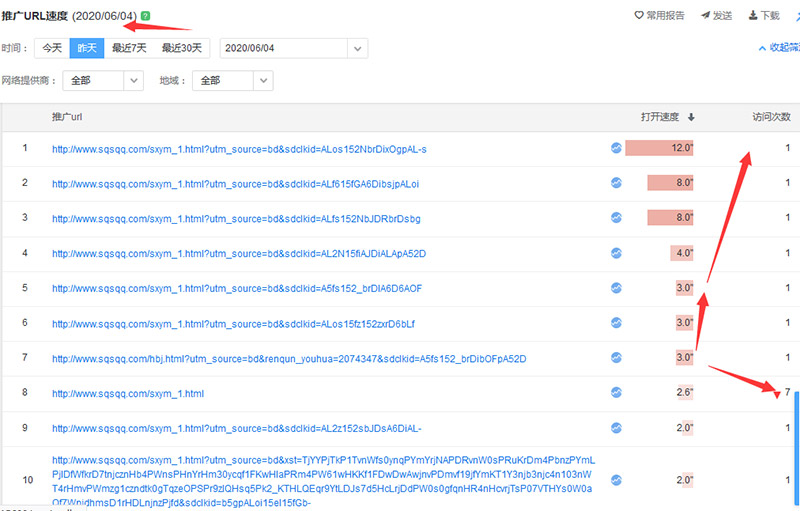Collapse filters with 收起筛选

780,47
